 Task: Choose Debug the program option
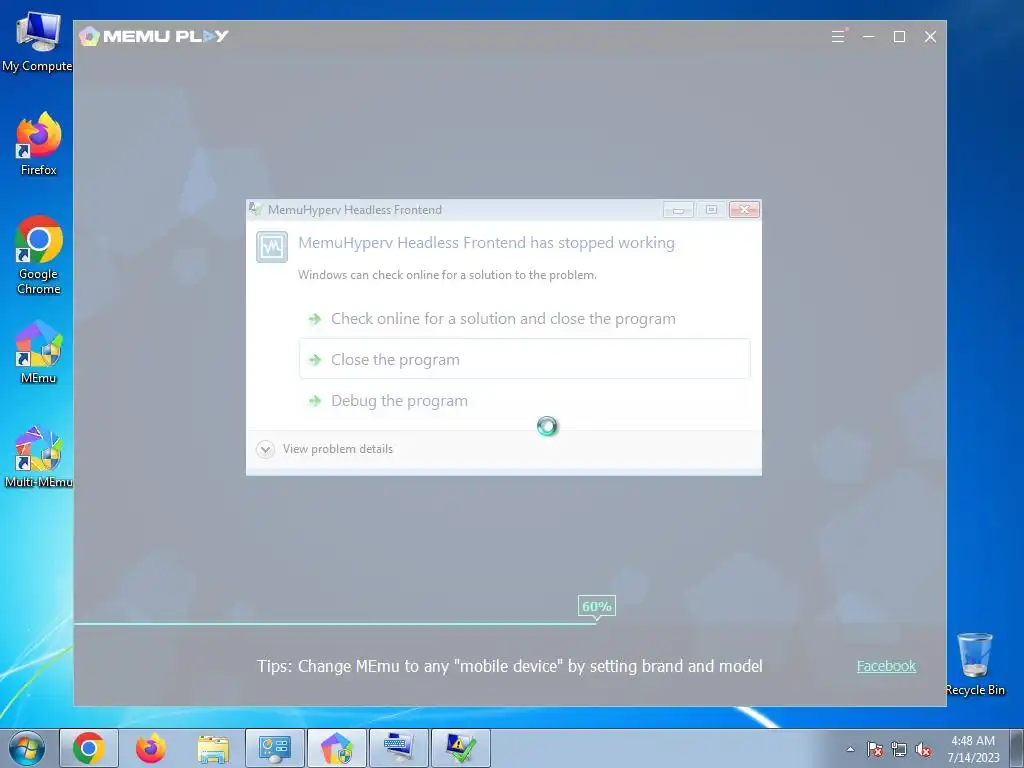[x=524, y=400]
